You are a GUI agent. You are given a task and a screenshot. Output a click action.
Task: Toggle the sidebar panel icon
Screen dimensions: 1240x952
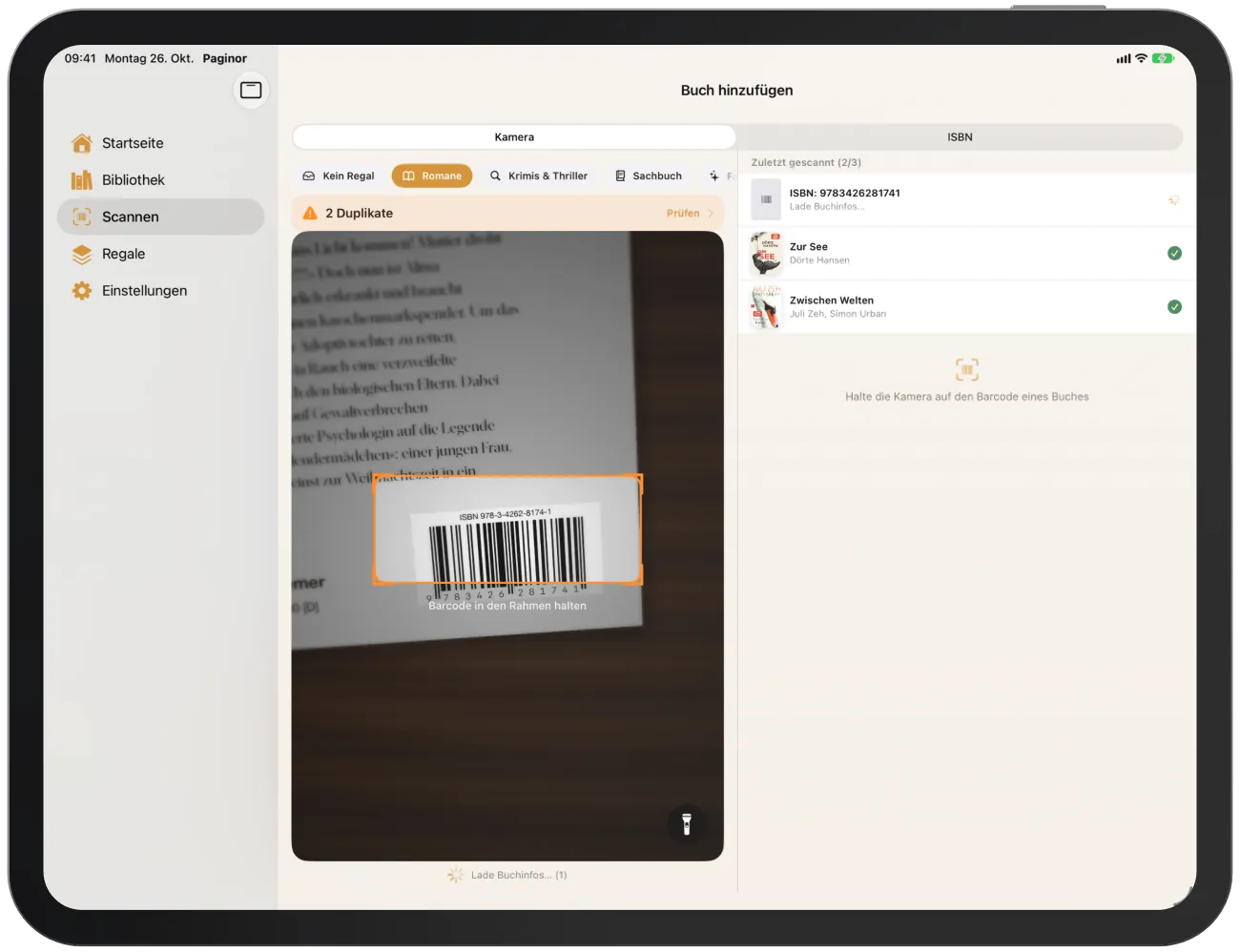(251, 90)
